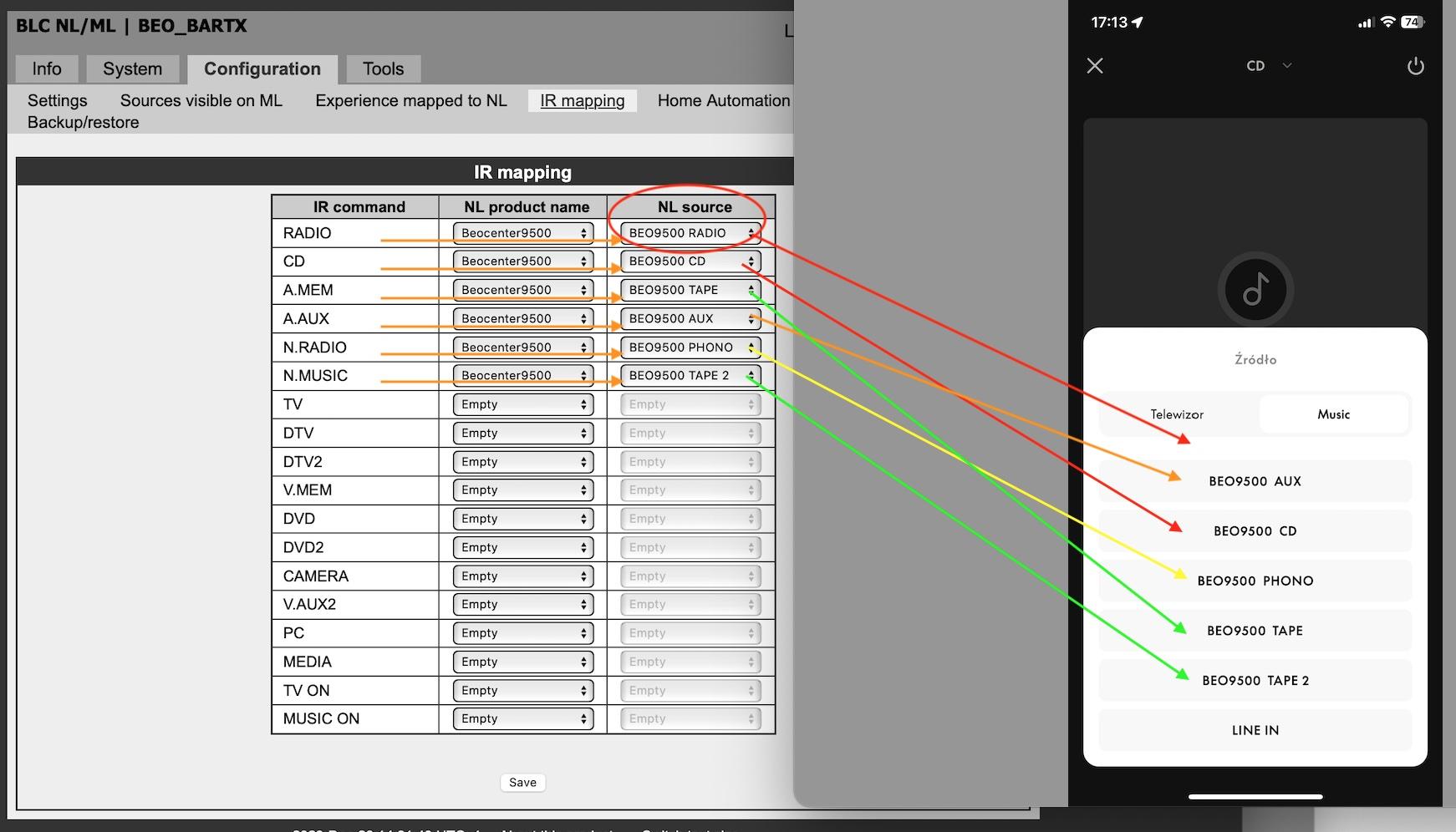This screenshot has height=832, width=1456.
Task: Open BEO9500 AUX NL source dropdown
Action: (x=690, y=318)
